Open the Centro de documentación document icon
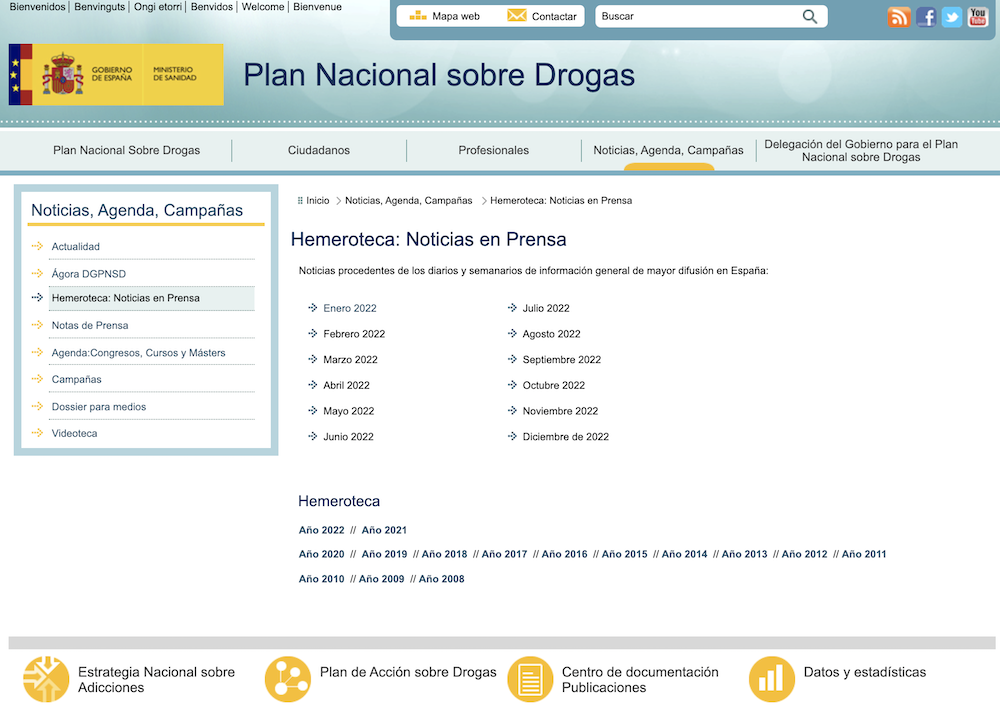Screen dimensions: 1000x711 530,679
